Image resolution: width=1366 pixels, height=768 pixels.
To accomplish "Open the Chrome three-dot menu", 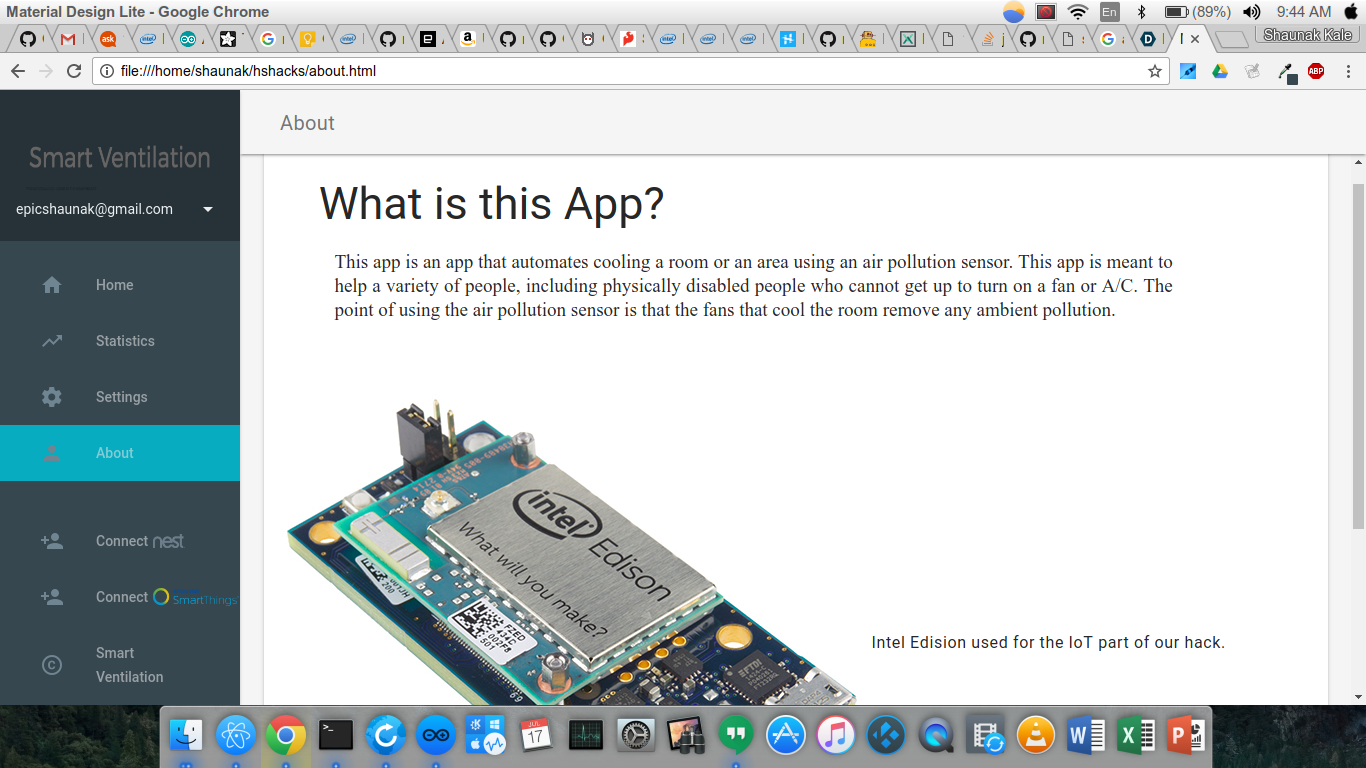I will click(1349, 71).
